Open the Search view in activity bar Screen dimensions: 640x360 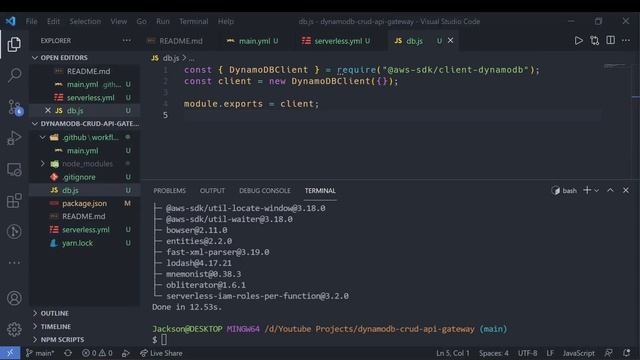14,75
